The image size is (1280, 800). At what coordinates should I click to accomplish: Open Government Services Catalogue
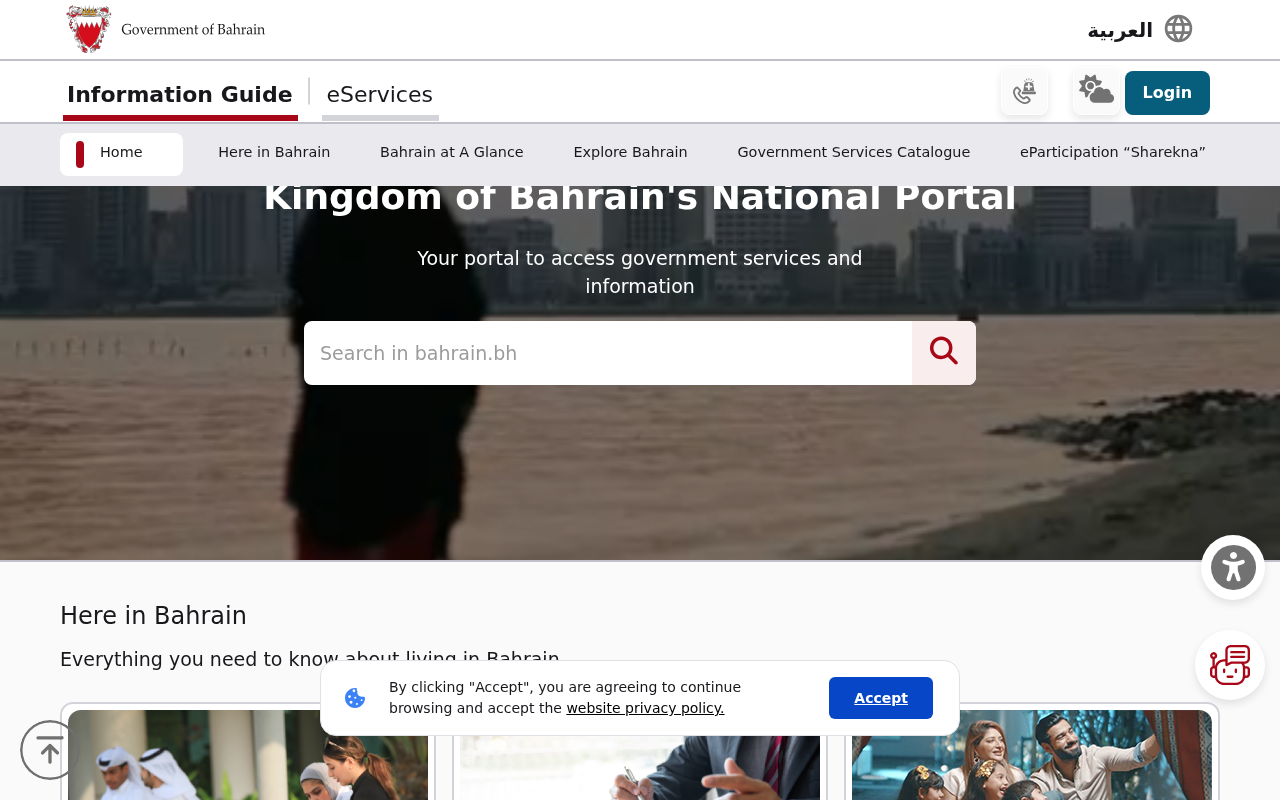coord(854,153)
